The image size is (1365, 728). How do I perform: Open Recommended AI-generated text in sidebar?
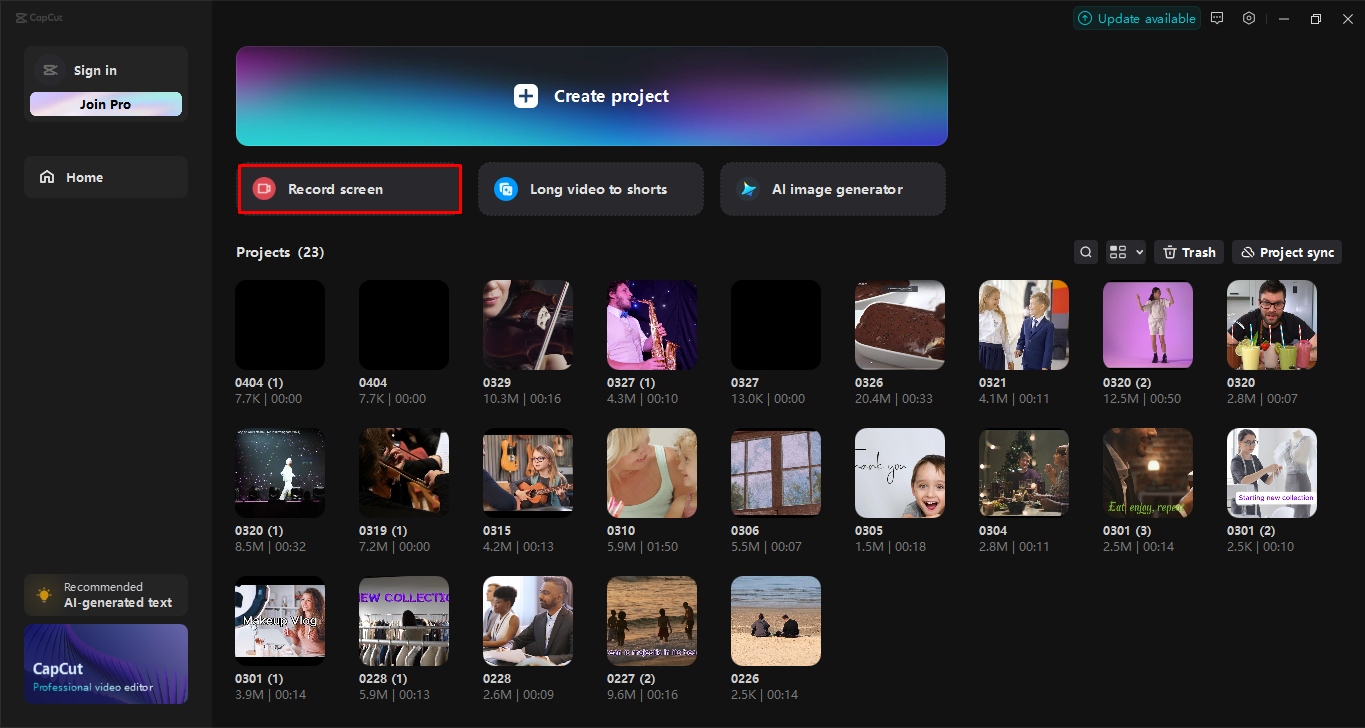click(x=105, y=595)
